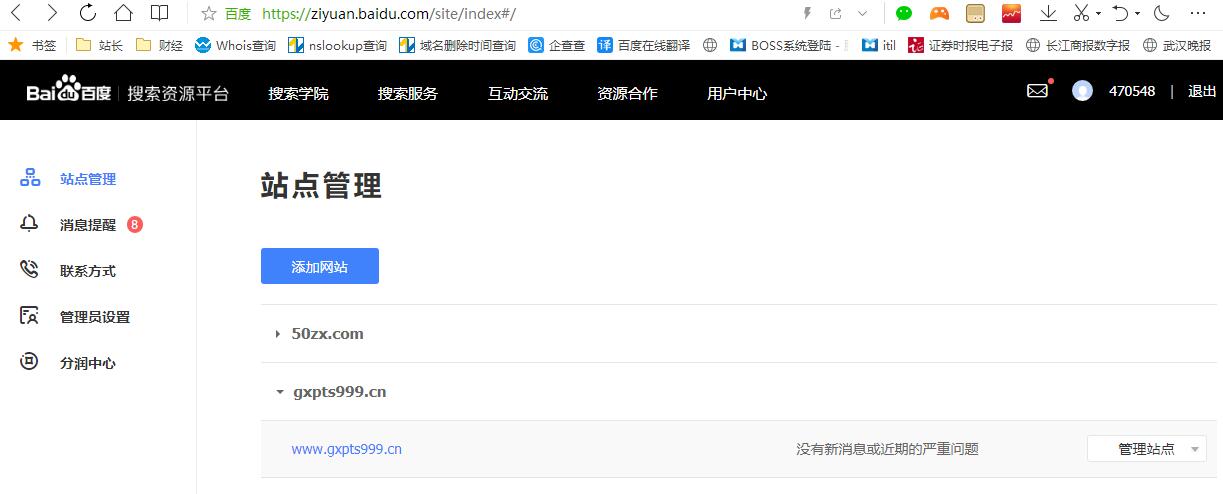
Task: Bookmark page with star icon in address bar
Action: [209, 14]
